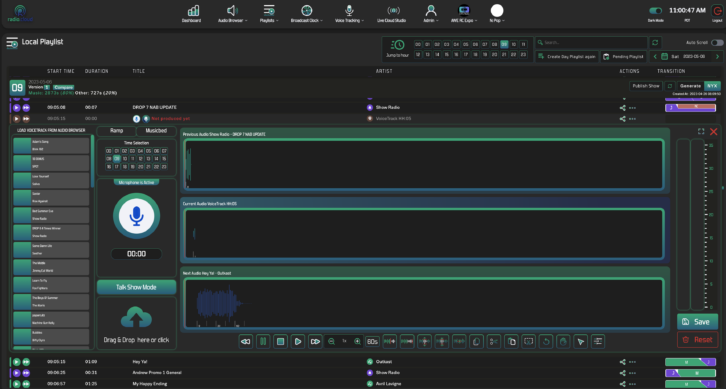The image size is (726, 389).
Task: Go to next day with right chevron
Action: [x=717, y=56]
